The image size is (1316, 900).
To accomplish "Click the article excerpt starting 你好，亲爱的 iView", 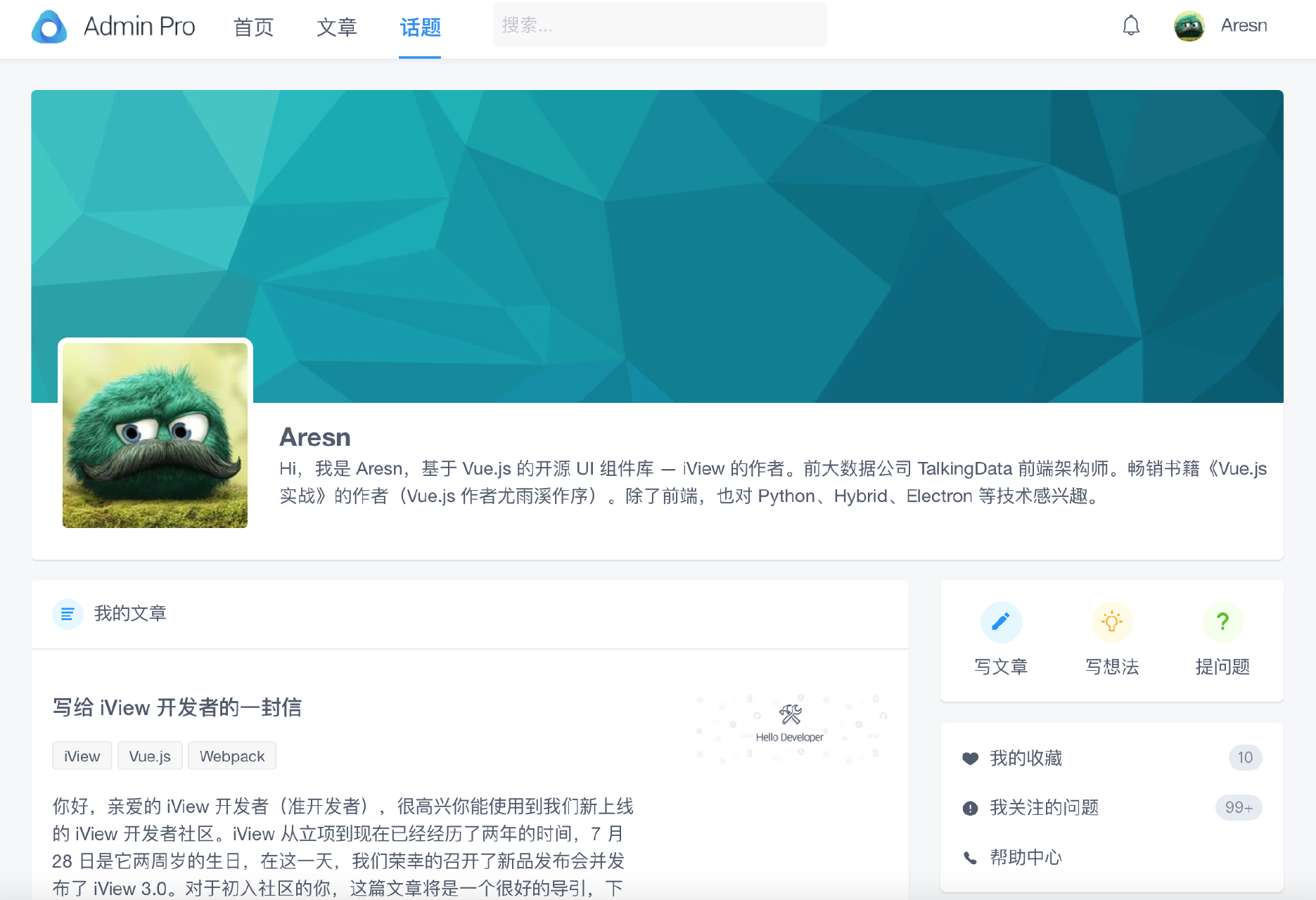I will pyautogui.click(x=343, y=847).
